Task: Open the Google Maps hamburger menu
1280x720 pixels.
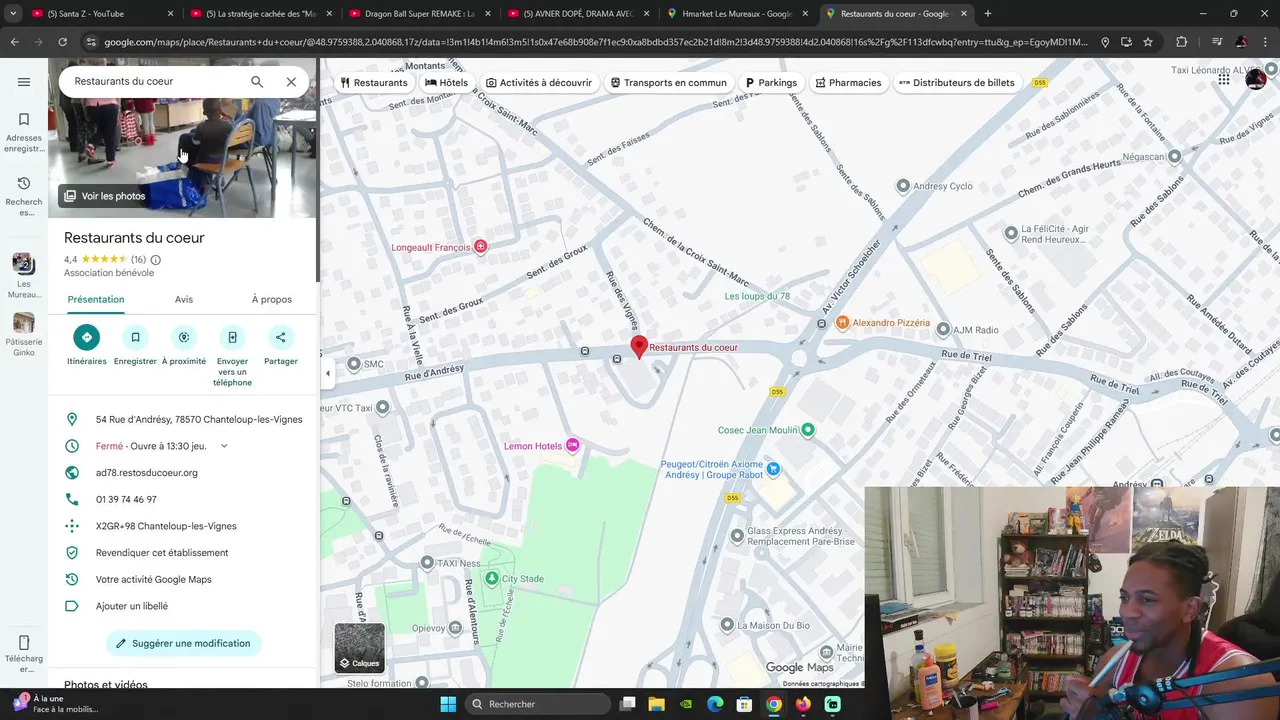Action: 24,82
